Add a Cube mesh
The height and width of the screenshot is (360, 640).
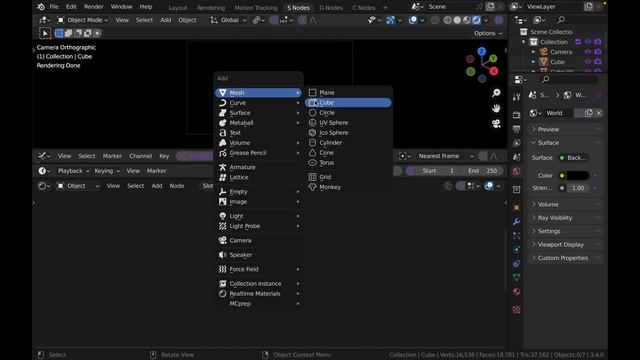348,102
